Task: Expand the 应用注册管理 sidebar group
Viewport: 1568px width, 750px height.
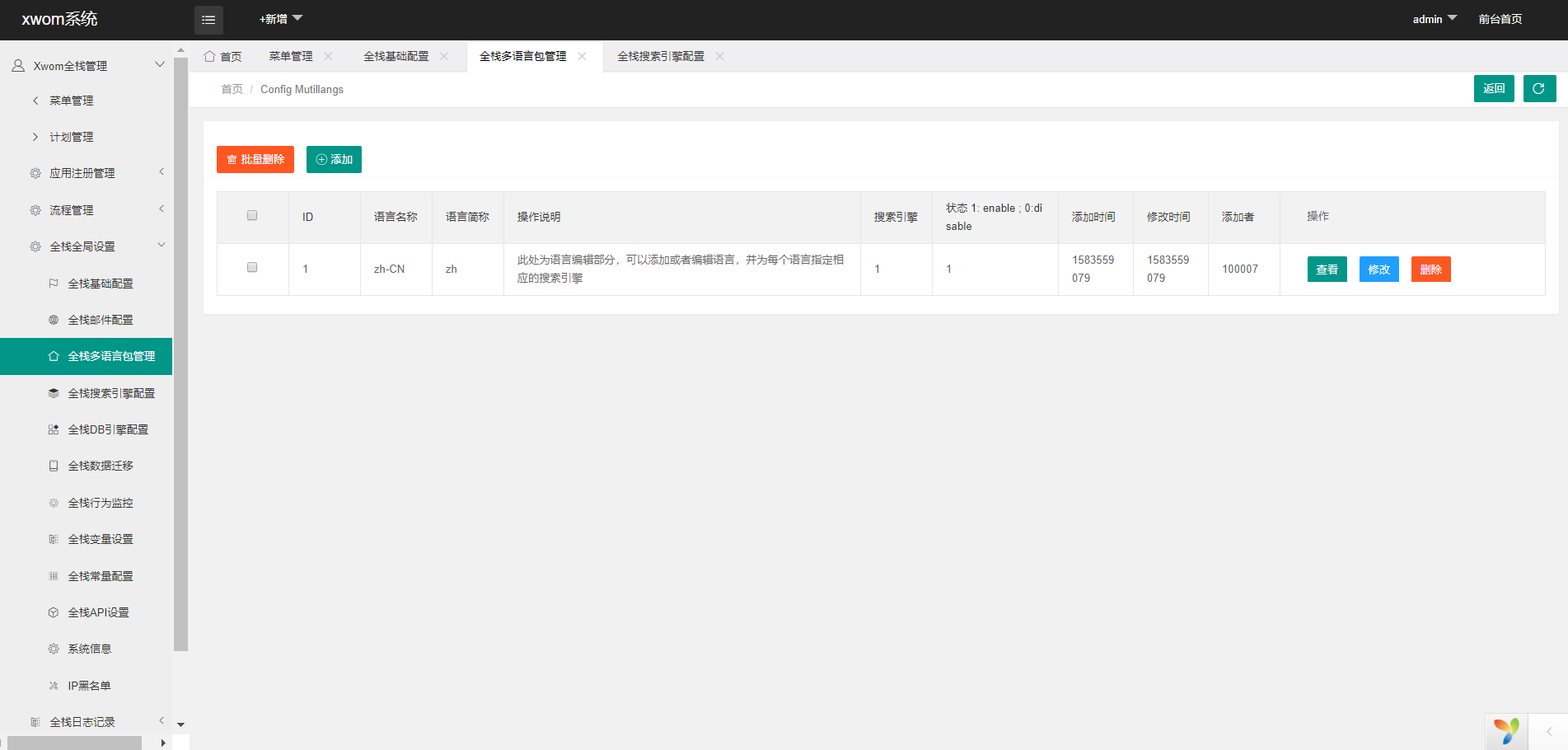Action: coord(161,172)
